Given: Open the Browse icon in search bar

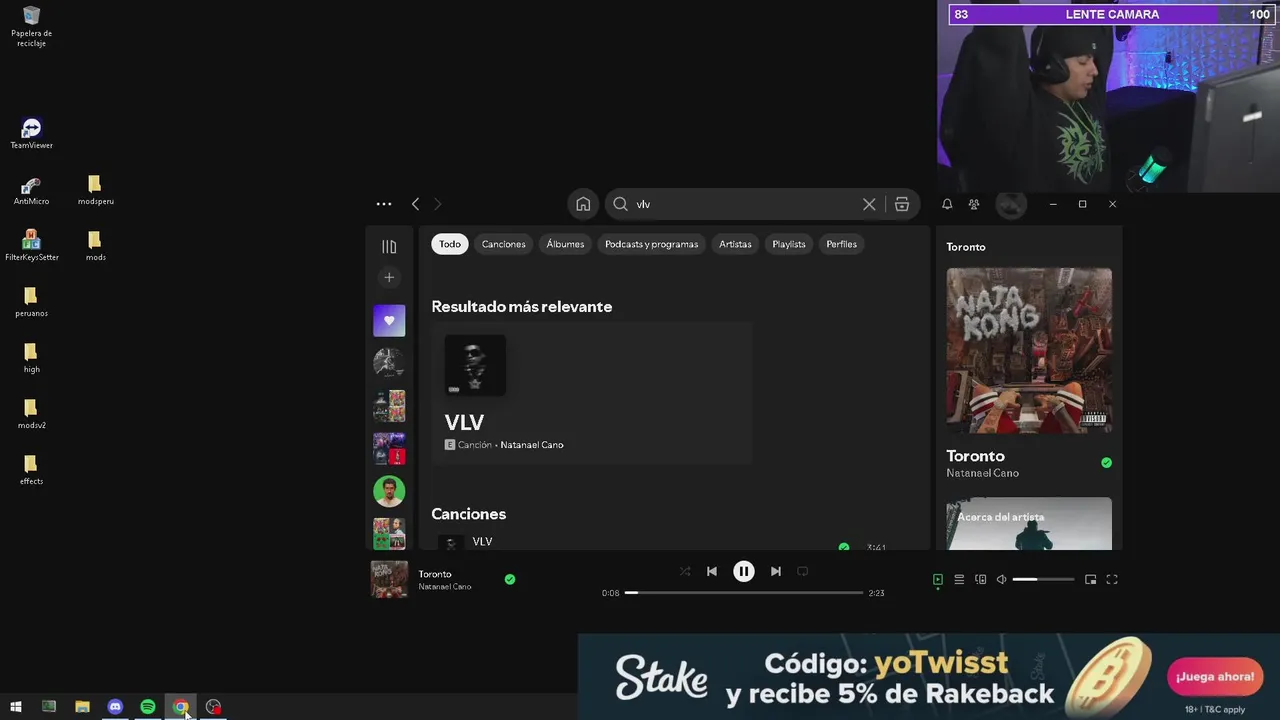Looking at the screenshot, I should coord(902,204).
